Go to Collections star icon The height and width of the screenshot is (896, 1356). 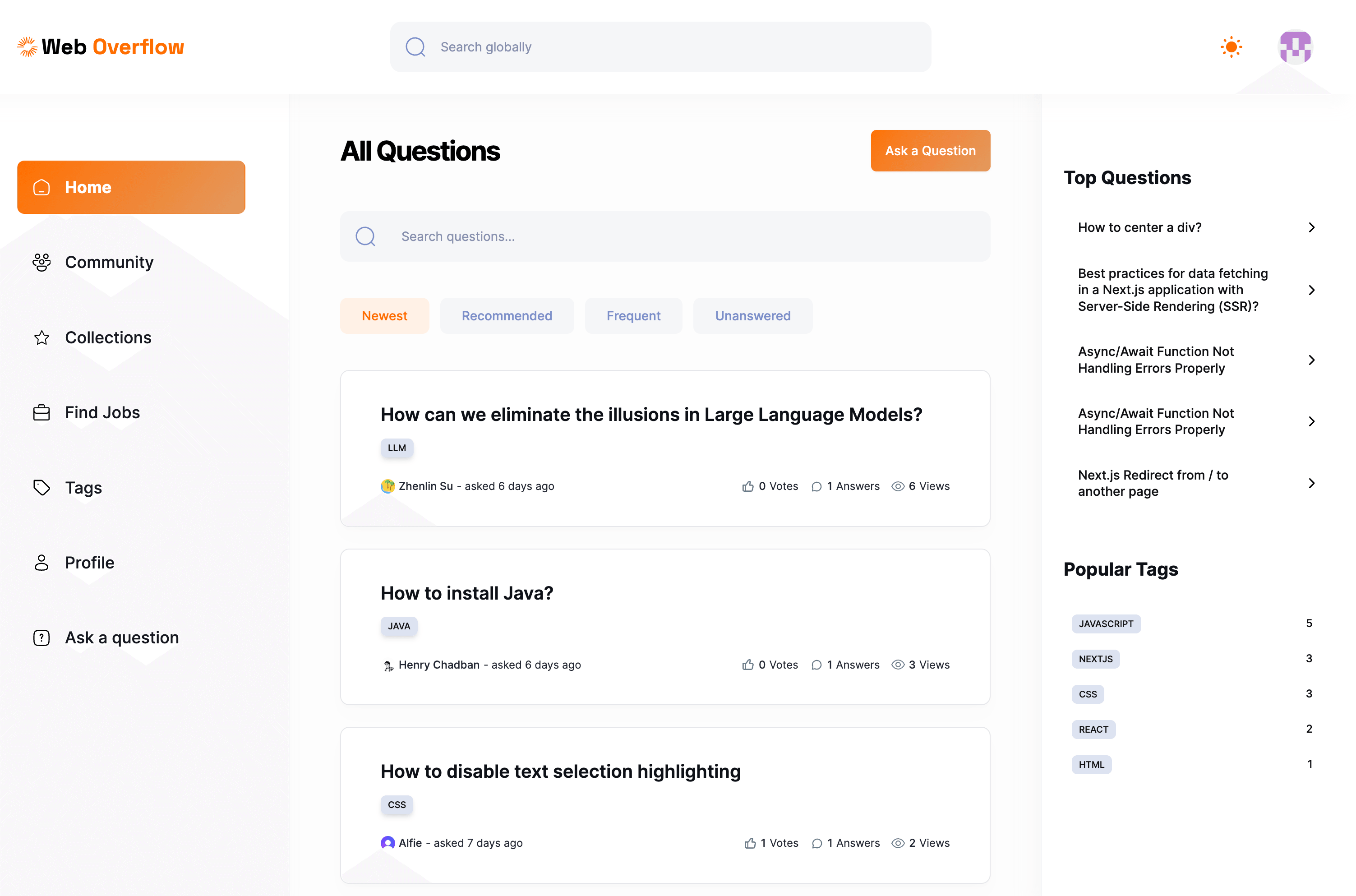42,338
